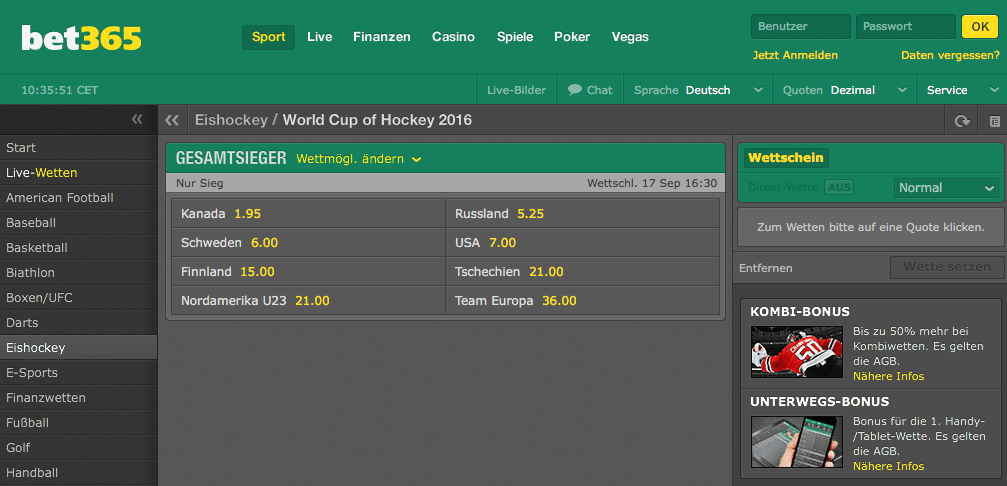Open Handball in sidebar

tap(78, 473)
